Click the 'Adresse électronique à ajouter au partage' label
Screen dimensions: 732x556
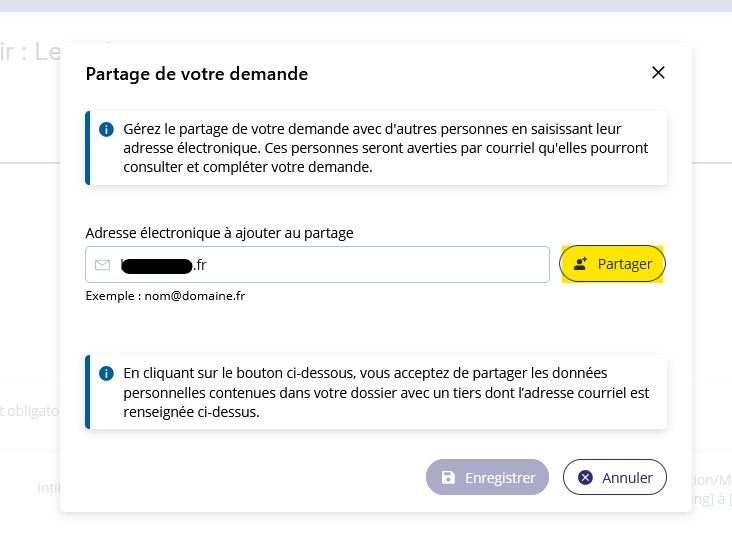[x=219, y=233]
